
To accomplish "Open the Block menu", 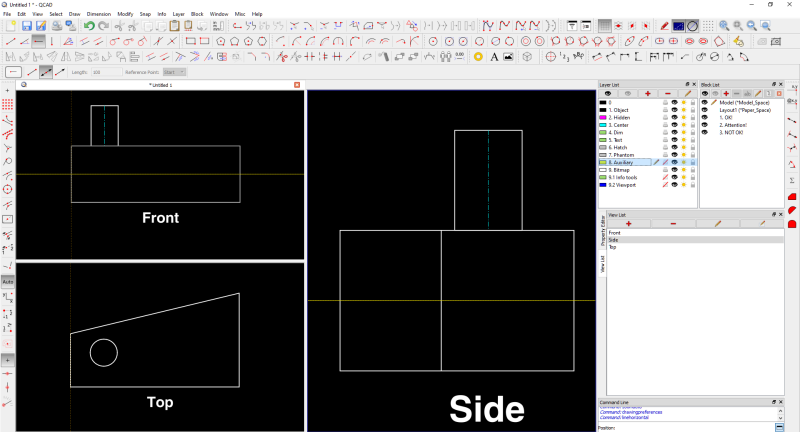I will click(197, 14).
